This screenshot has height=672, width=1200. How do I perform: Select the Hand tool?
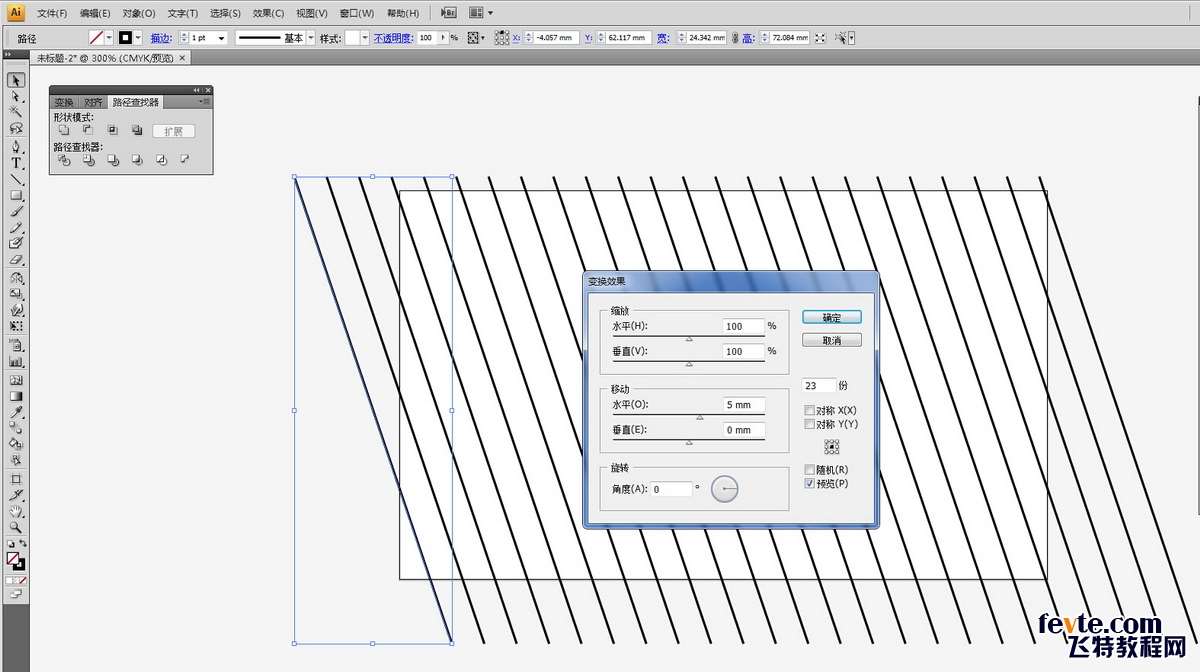point(16,510)
